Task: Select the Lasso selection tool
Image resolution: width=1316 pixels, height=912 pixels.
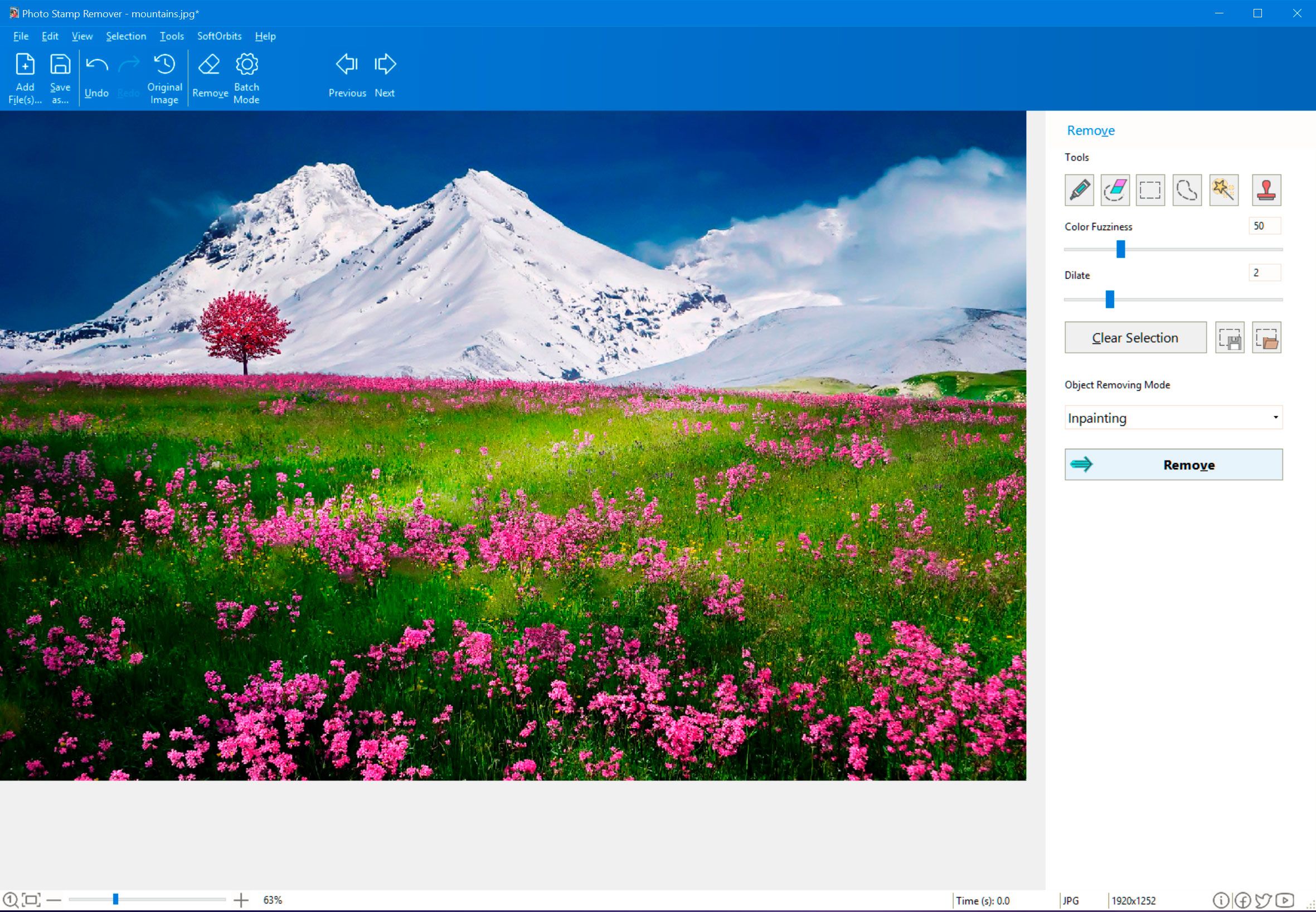Action: 1188,190
